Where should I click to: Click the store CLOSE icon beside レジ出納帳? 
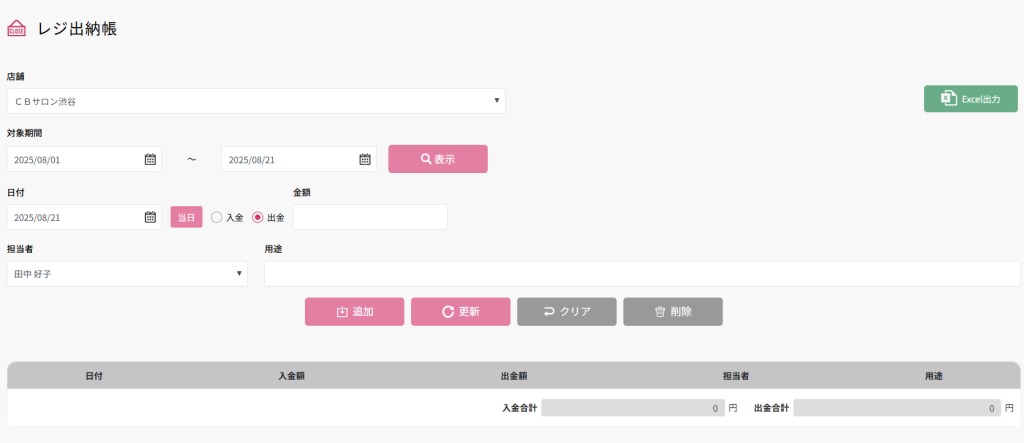17,29
